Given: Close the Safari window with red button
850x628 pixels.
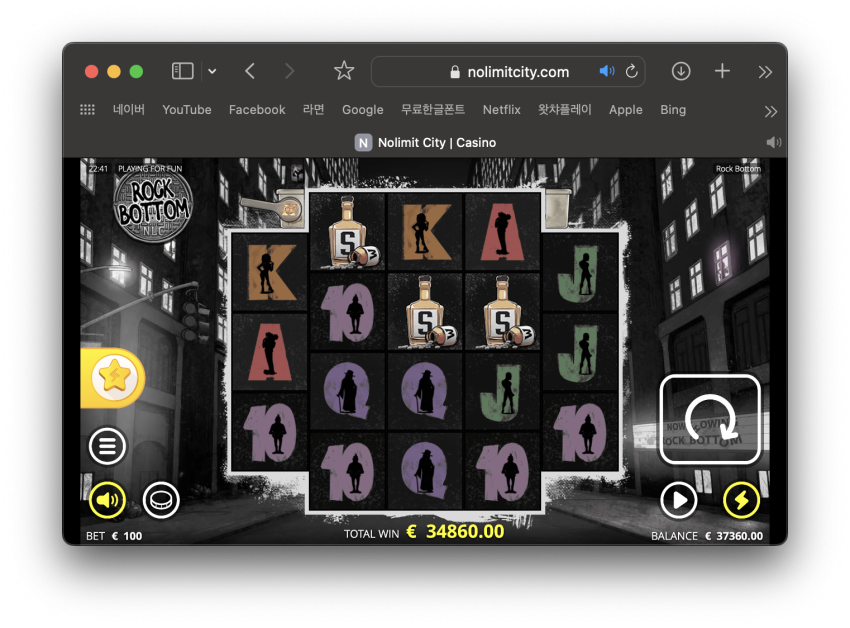Looking at the screenshot, I should tap(92, 71).
